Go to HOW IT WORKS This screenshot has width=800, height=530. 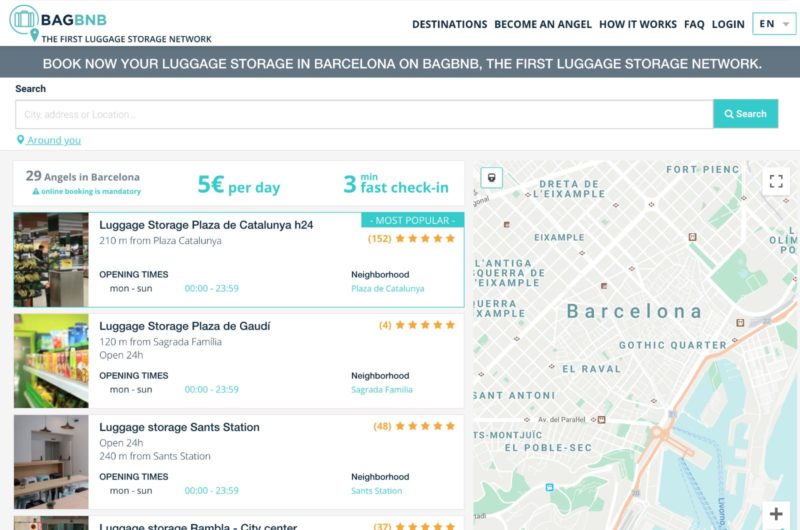[x=638, y=24]
